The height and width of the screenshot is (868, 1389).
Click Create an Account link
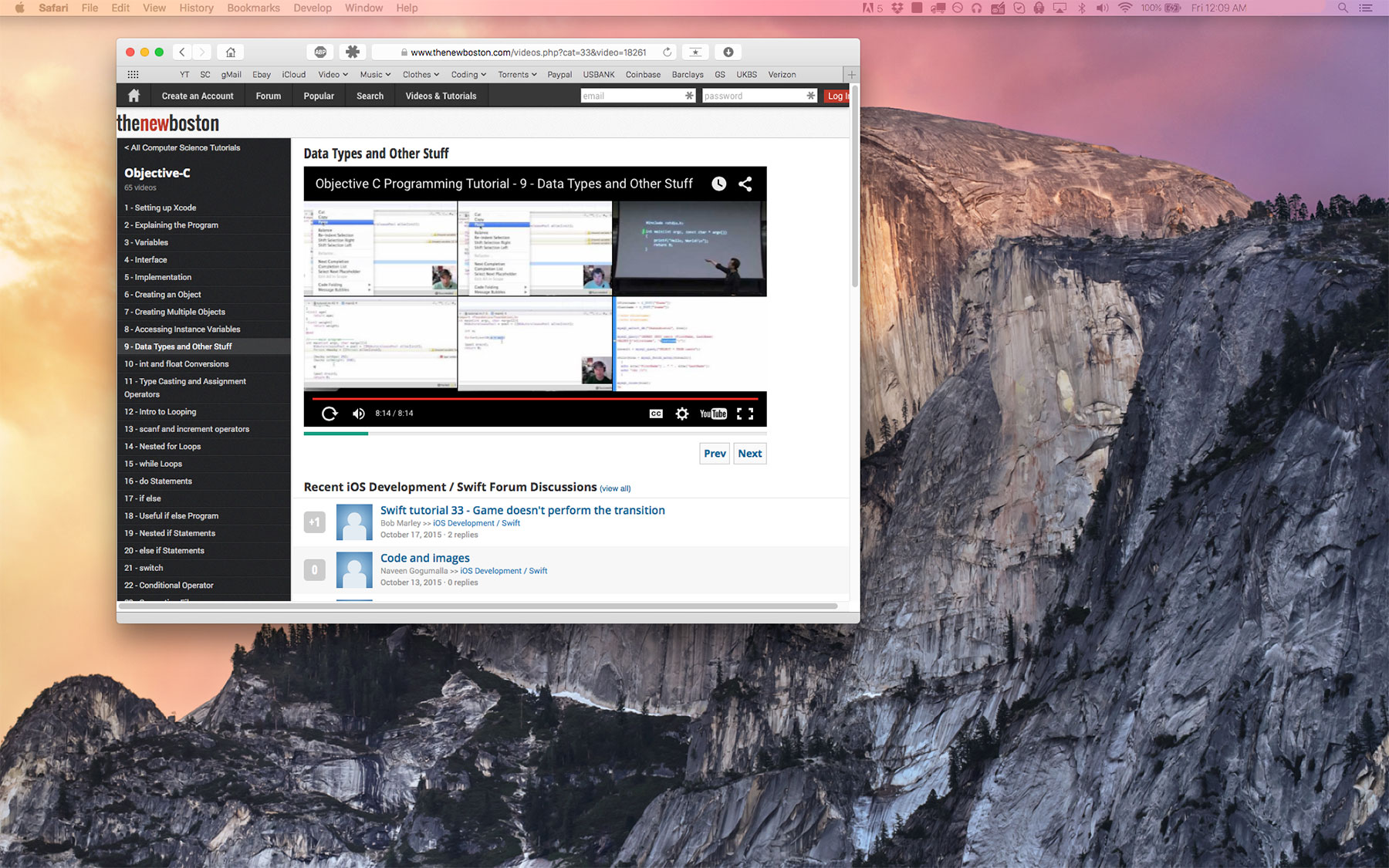198,96
